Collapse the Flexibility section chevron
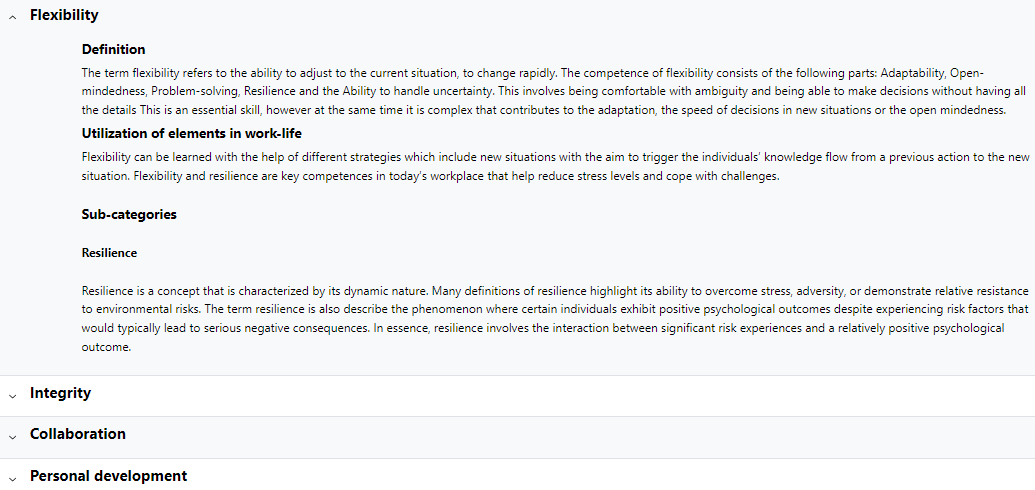This screenshot has height=490, width=1035. click(x=12, y=17)
